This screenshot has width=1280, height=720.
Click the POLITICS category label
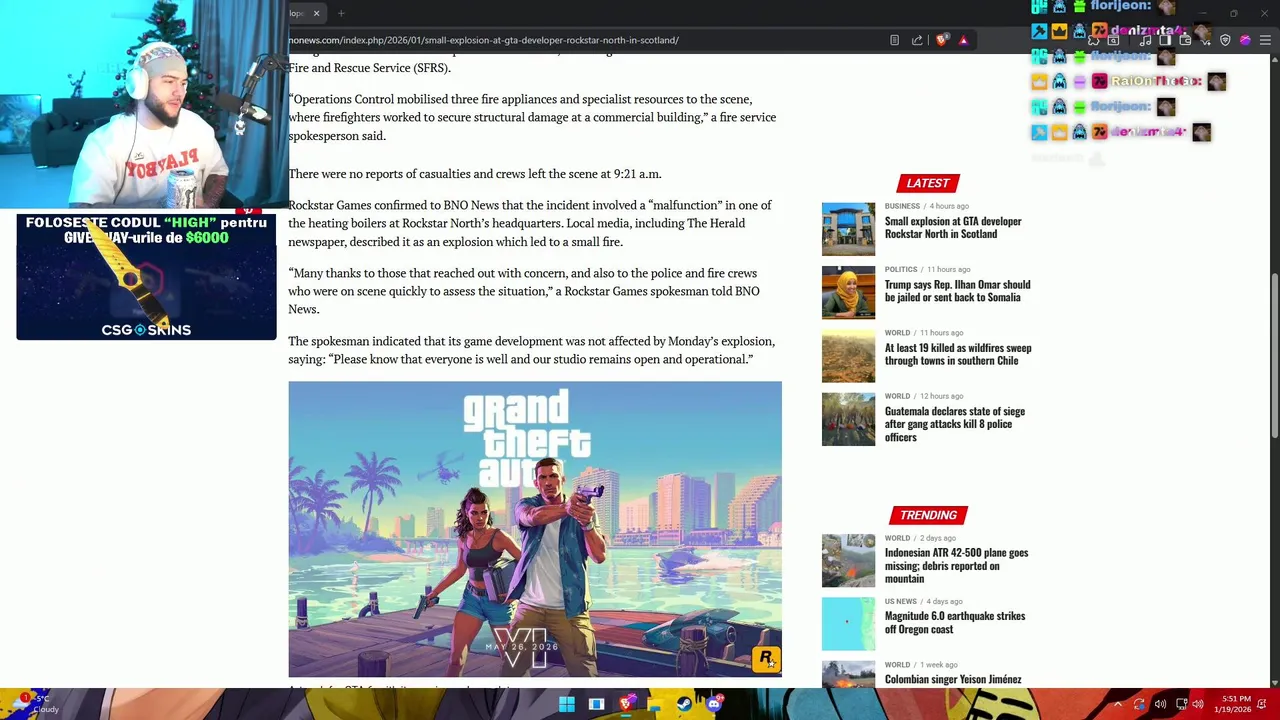(x=901, y=269)
